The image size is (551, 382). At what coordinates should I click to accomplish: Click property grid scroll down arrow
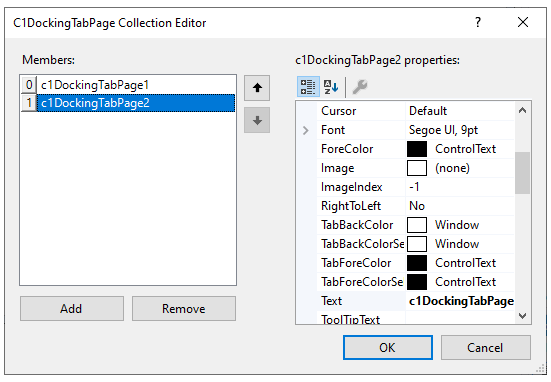[x=523, y=316]
